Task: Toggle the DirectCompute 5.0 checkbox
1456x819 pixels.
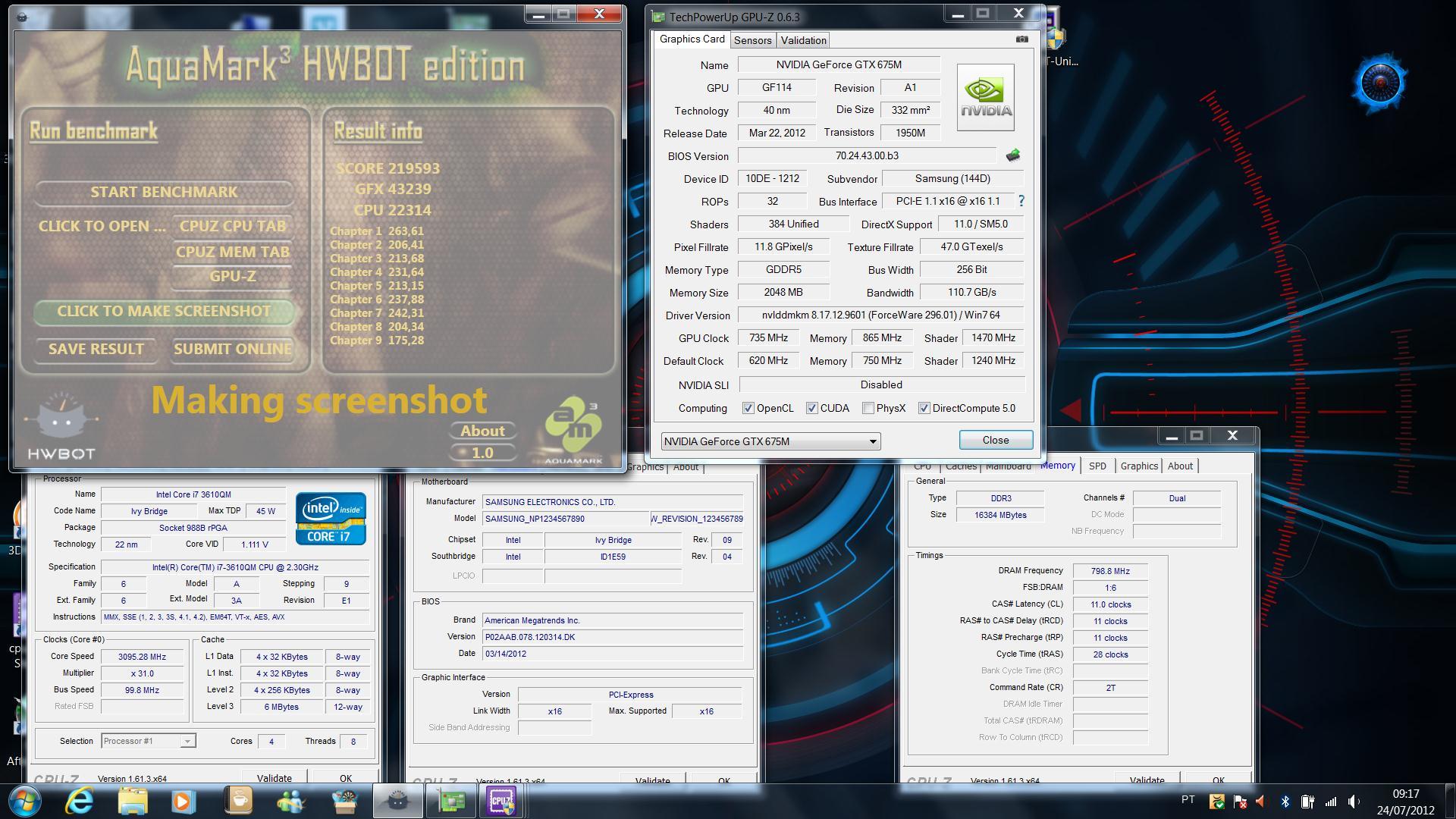Action: tap(924, 408)
